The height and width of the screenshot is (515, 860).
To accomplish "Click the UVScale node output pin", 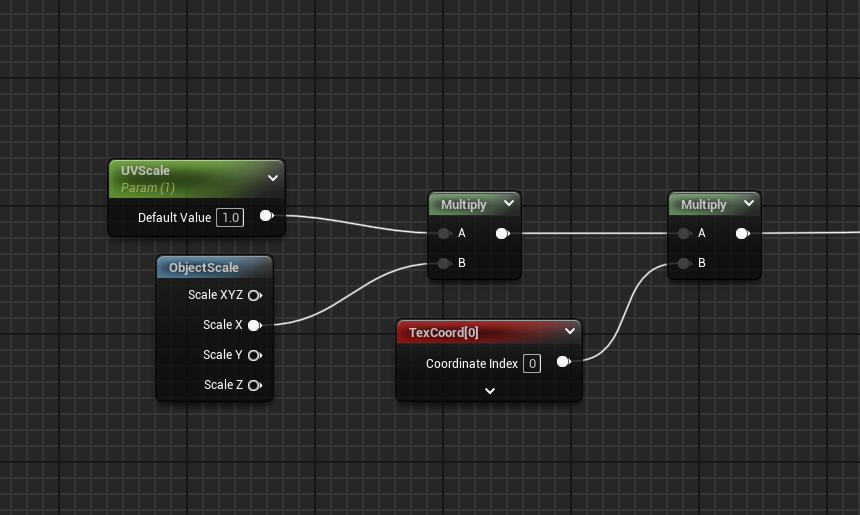I will [x=266, y=216].
